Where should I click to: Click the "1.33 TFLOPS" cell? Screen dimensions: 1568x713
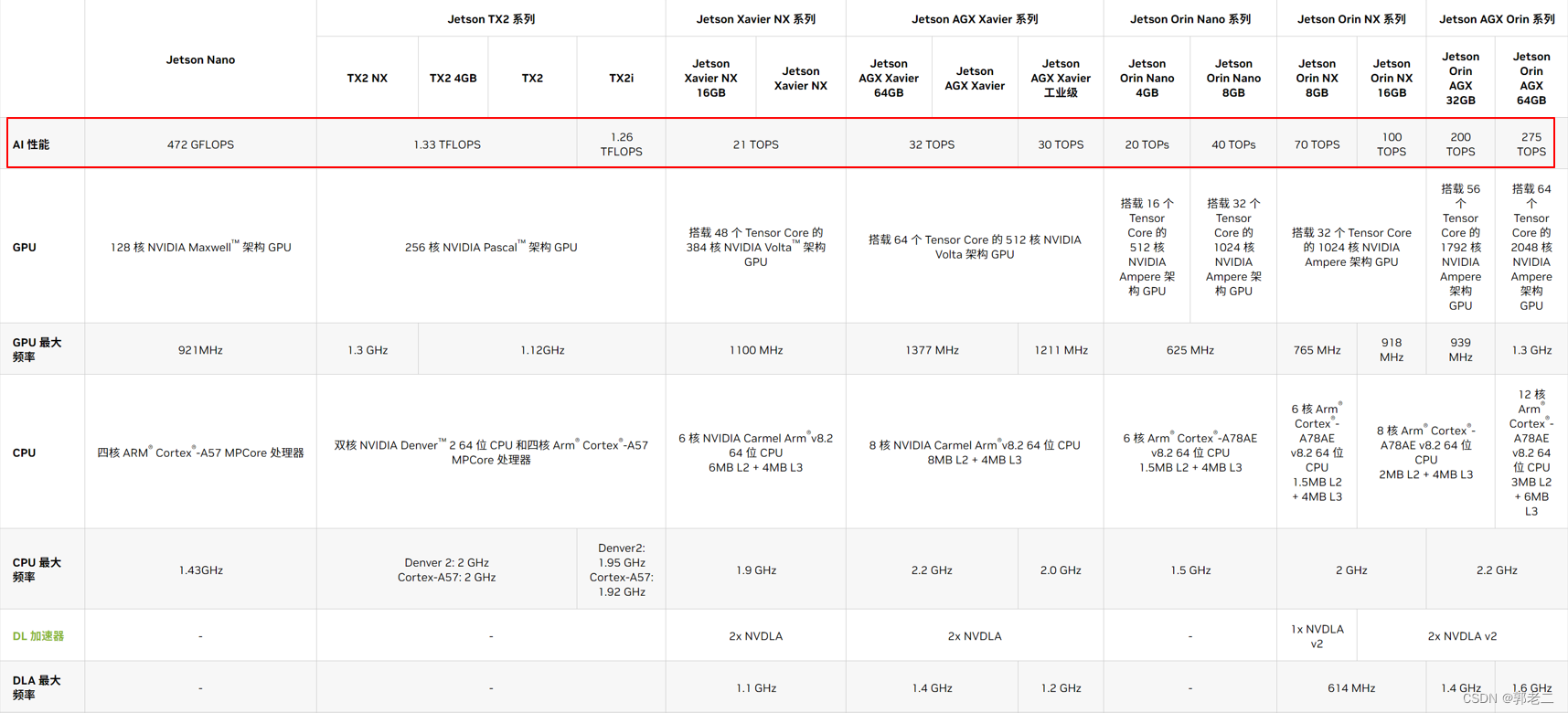pyautogui.click(x=447, y=144)
